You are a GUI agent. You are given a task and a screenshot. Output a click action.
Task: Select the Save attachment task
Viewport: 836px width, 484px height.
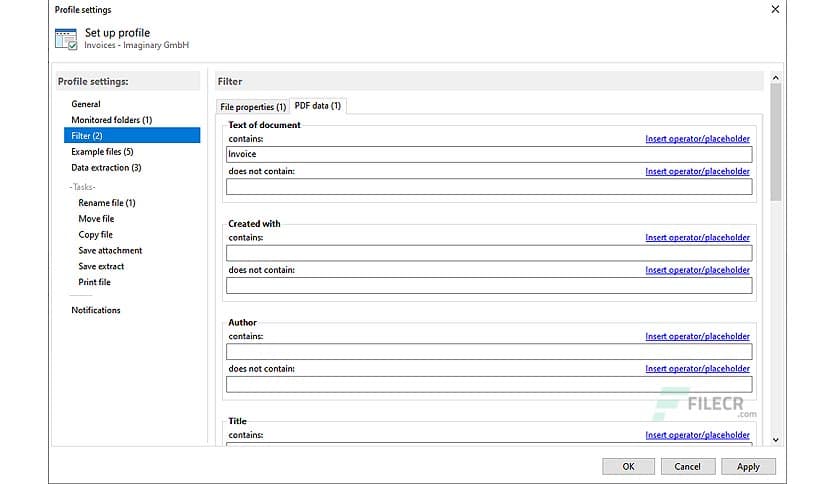[x=110, y=251]
